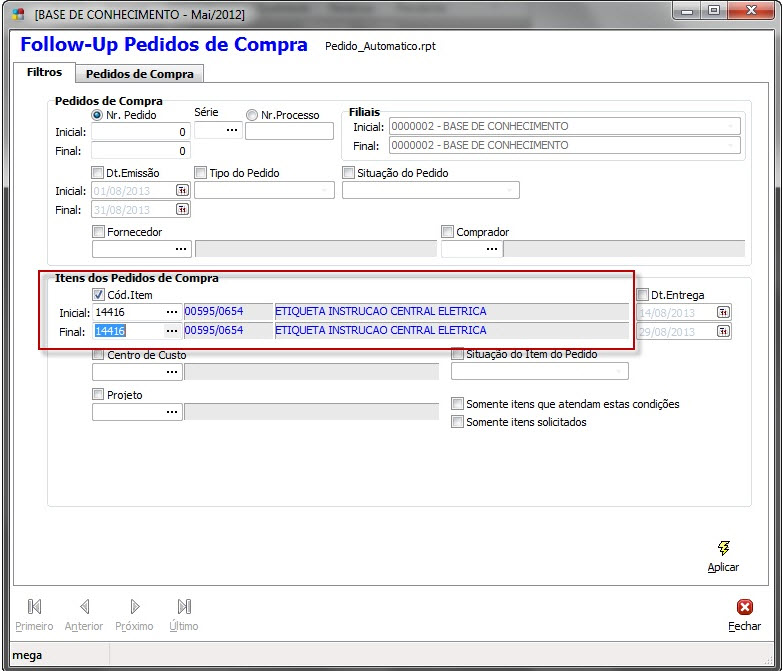Click the Próximo next record arrow
Viewport: 783px width, 671px height.
coord(134,606)
